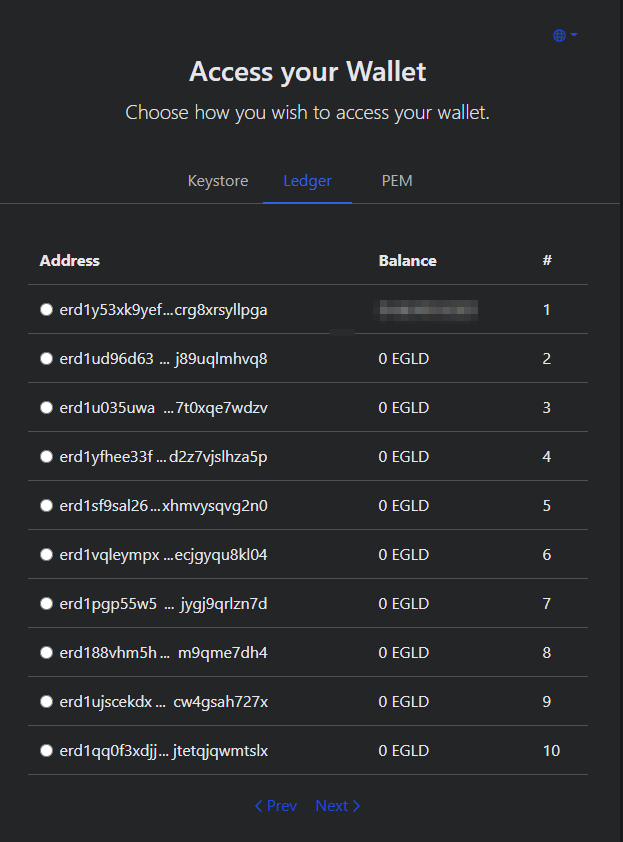Select address erd1y53xk9yef with the radio button
Viewport: 623px width, 842px height.
[46, 309]
